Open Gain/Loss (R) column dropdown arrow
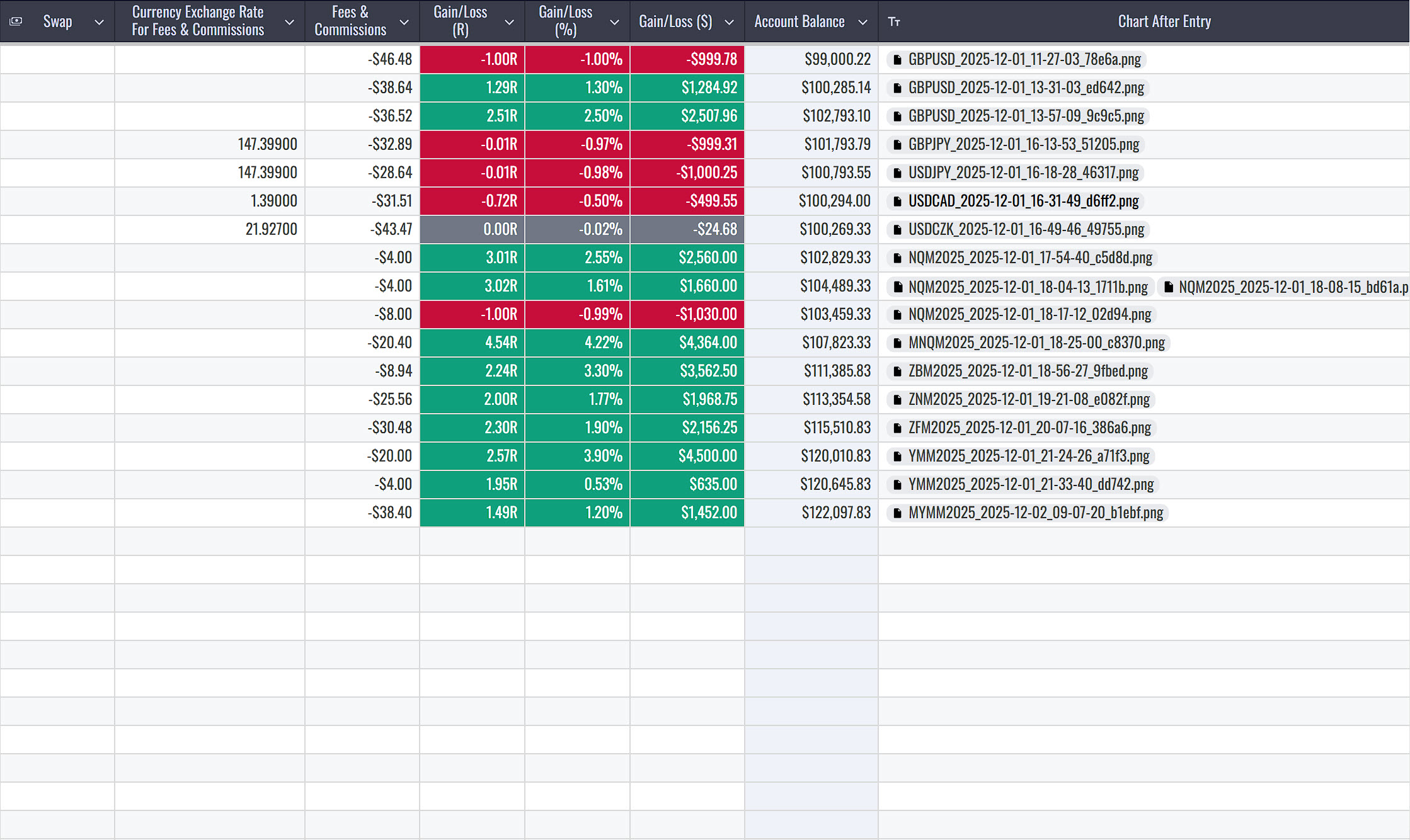Viewport: 1410px width, 840px height. 510,22
